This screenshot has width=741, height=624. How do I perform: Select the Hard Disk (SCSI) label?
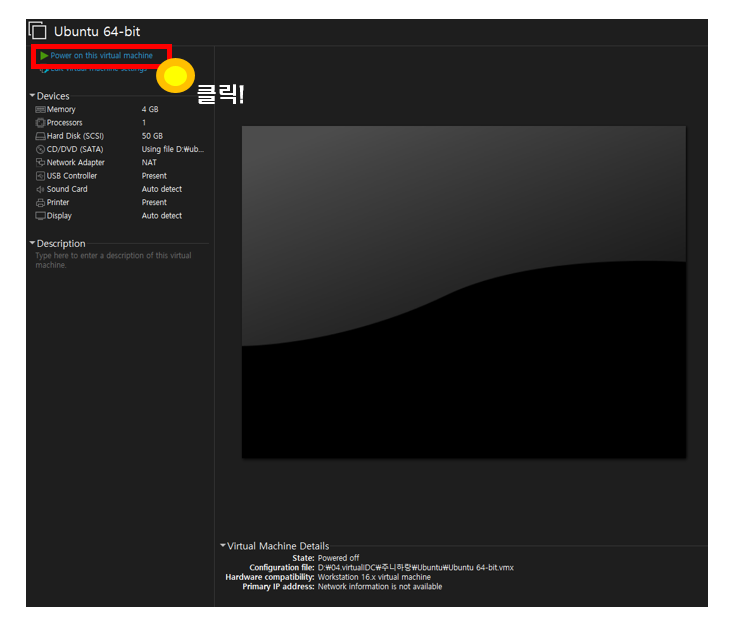click(75, 136)
